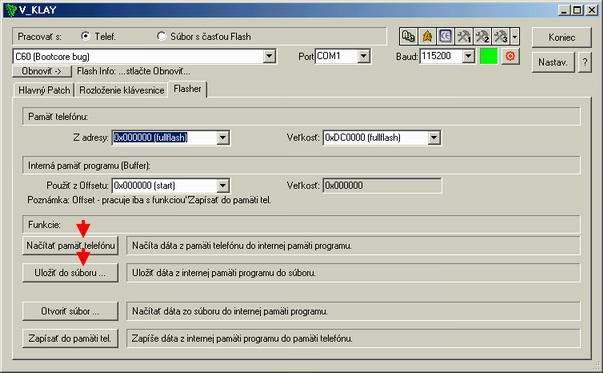
Task: Click the yellow bell-shaped A icon
Action: tap(427, 37)
